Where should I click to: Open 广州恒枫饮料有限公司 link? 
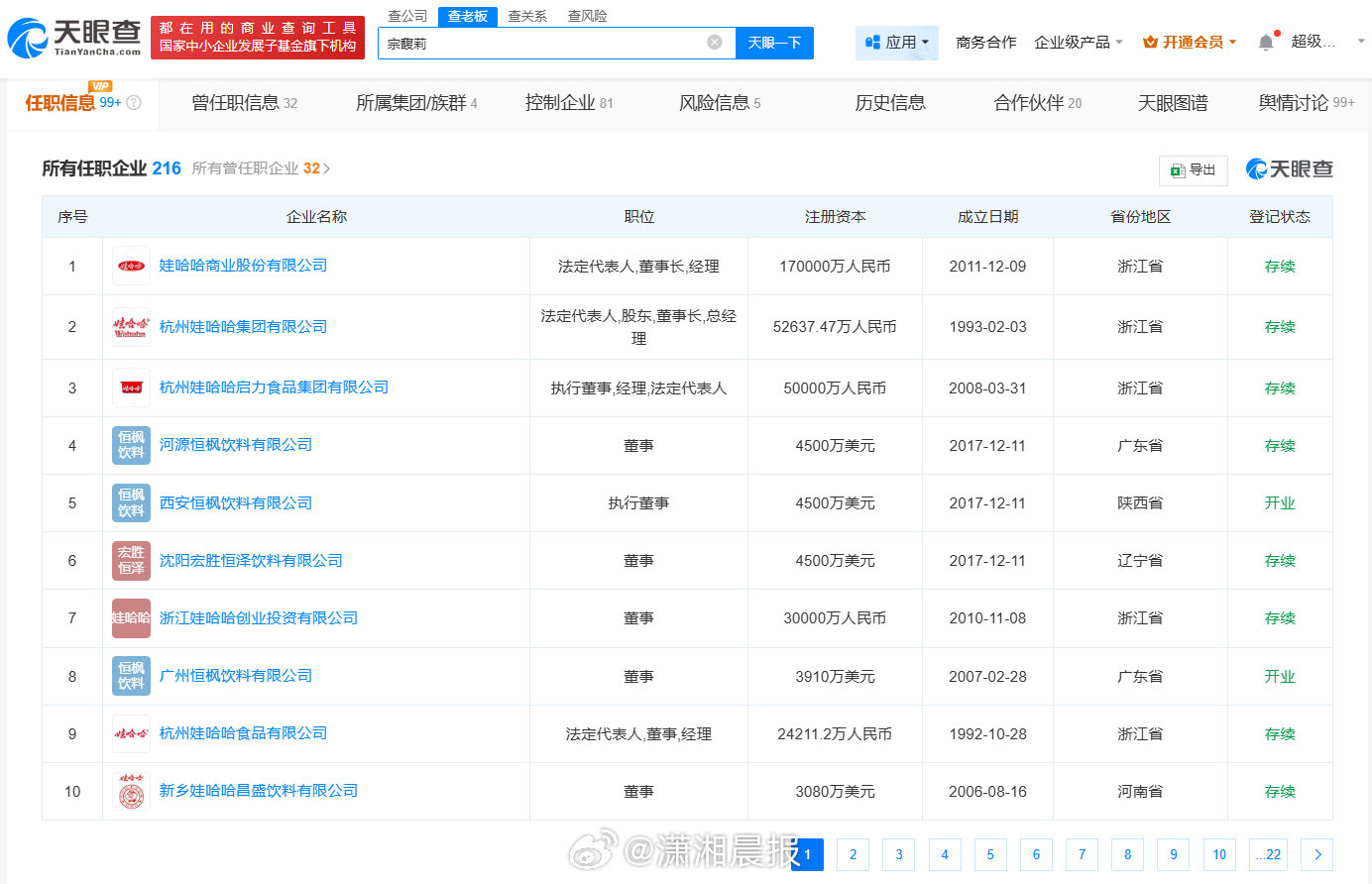(236, 675)
